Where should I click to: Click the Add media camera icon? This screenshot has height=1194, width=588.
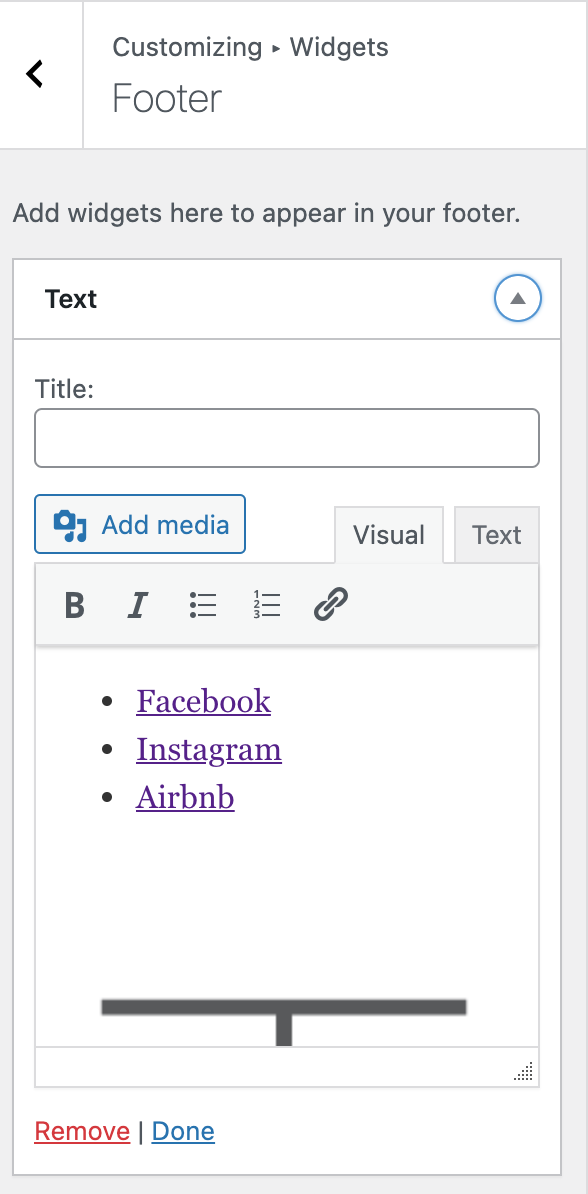[x=70, y=525]
